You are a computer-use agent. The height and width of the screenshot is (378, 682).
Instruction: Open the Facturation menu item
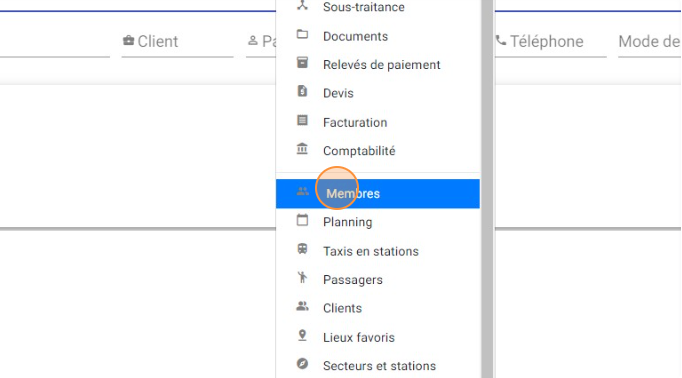378,122
